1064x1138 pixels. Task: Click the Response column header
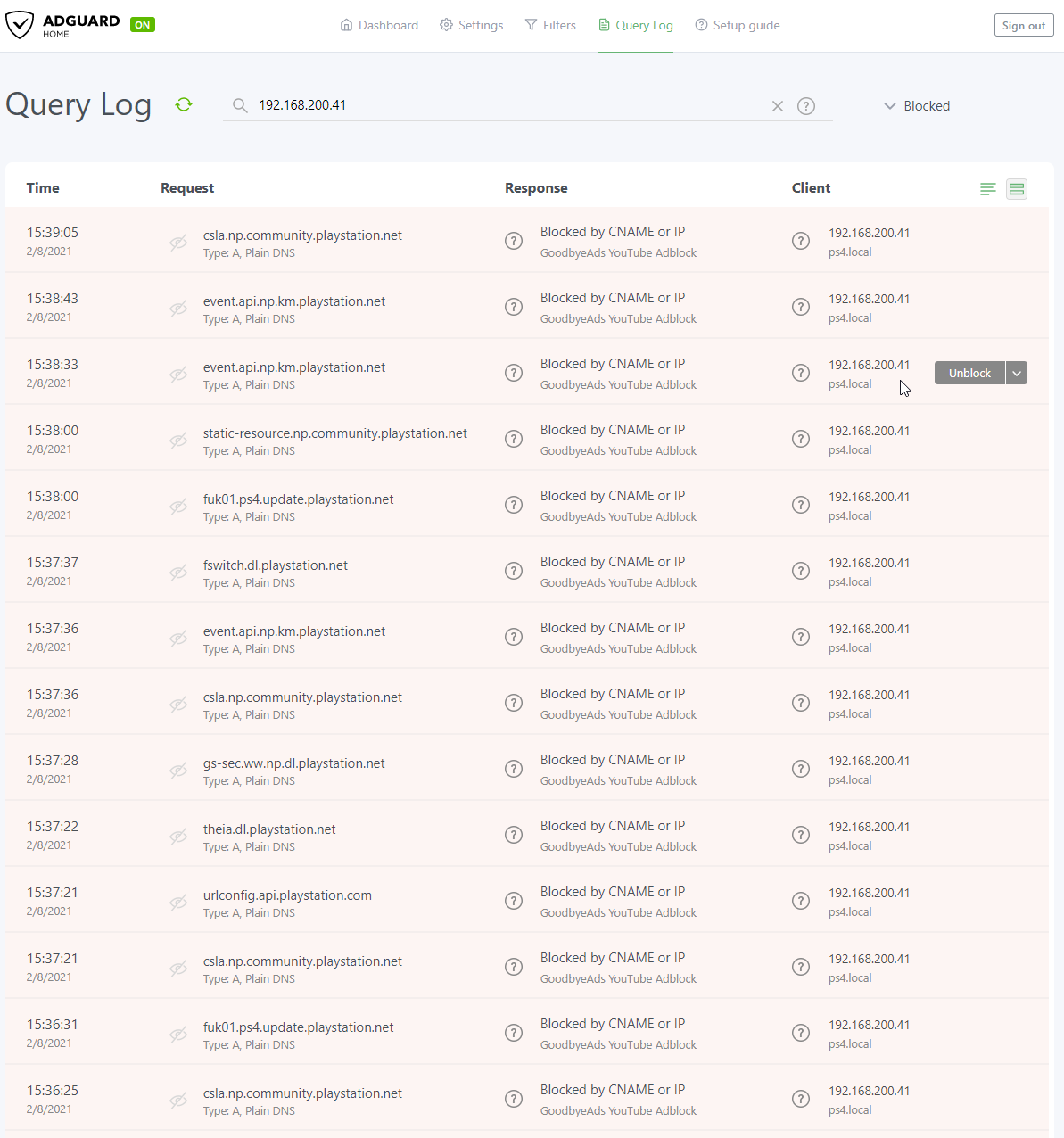(536, 188)
